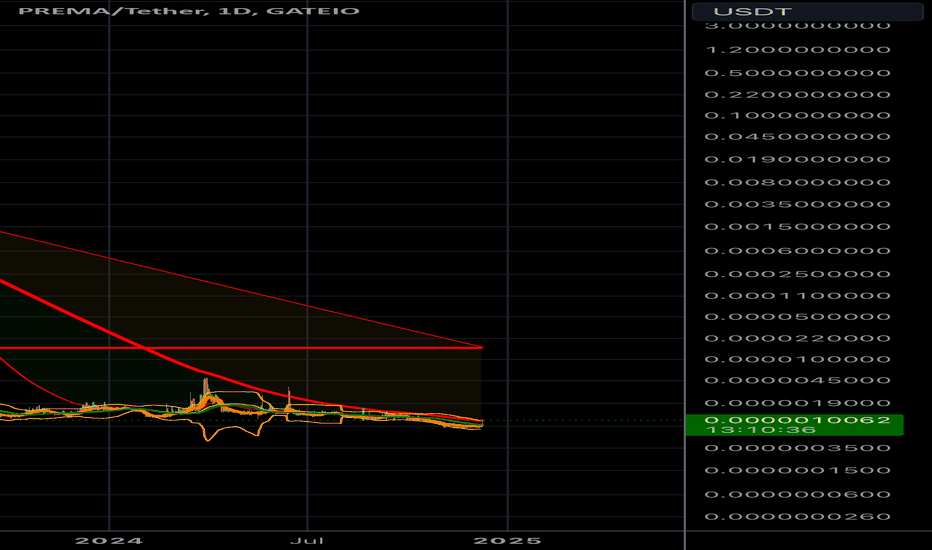Viewport: 932px width, 550px height.
Task: Click the price level 0.0006000000
Action: click(797, 250)
